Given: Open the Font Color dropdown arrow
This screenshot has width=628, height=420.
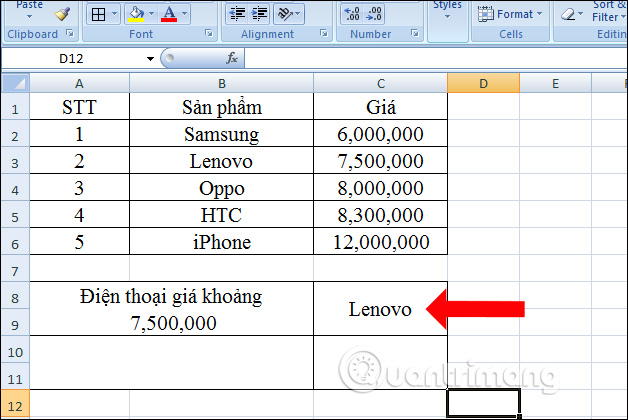Looking at the screenshot, I should [184, 14].
